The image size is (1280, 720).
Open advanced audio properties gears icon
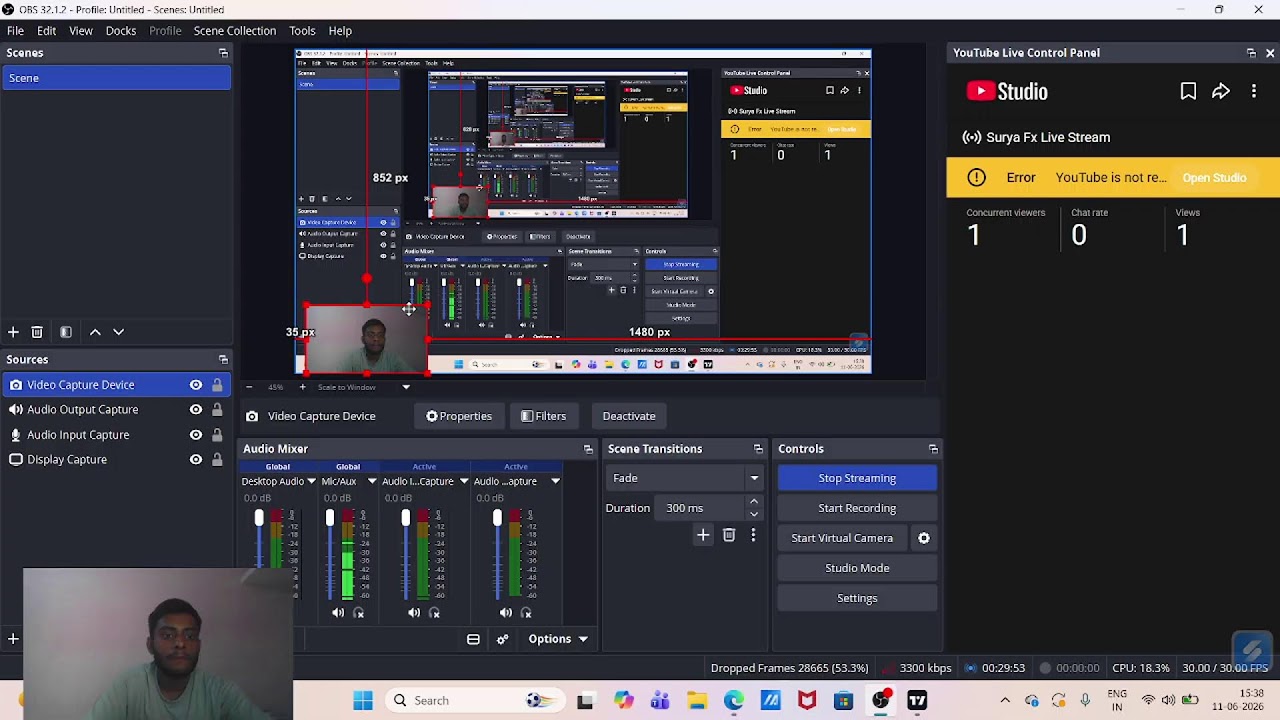point(502,639)
